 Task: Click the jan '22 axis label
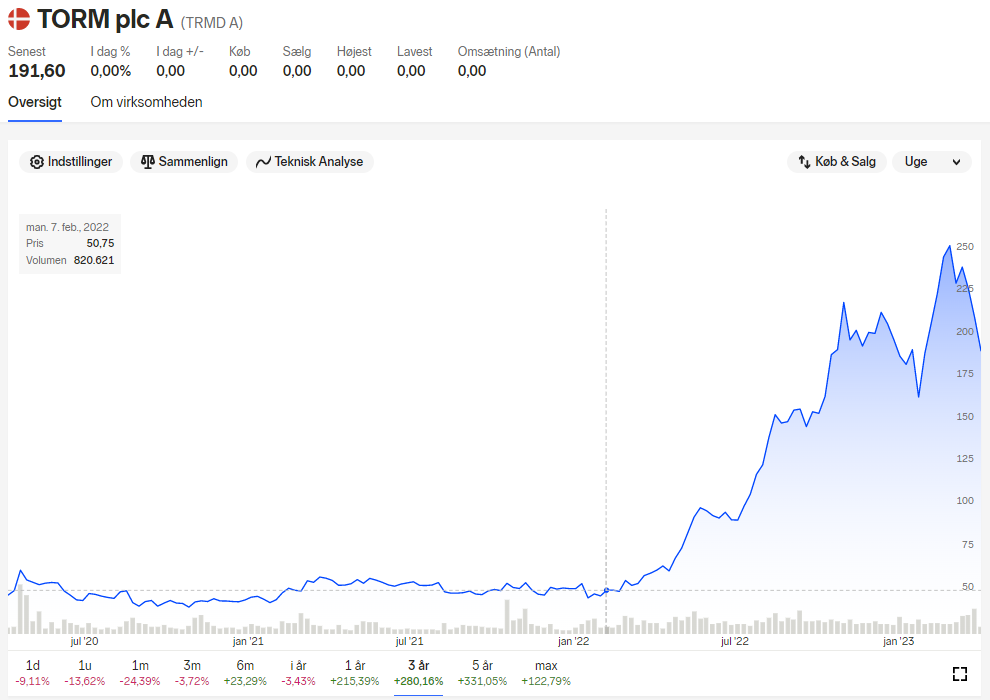tap(573, 641)
